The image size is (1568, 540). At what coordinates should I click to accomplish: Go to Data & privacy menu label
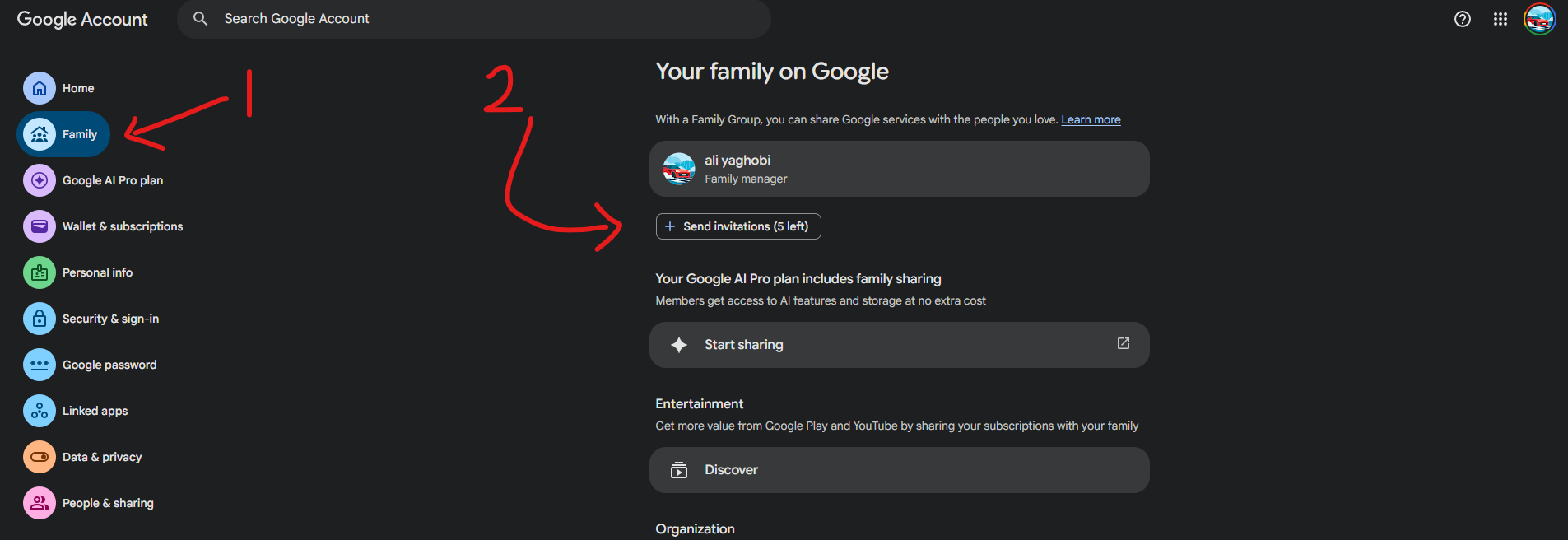[102, 457]
